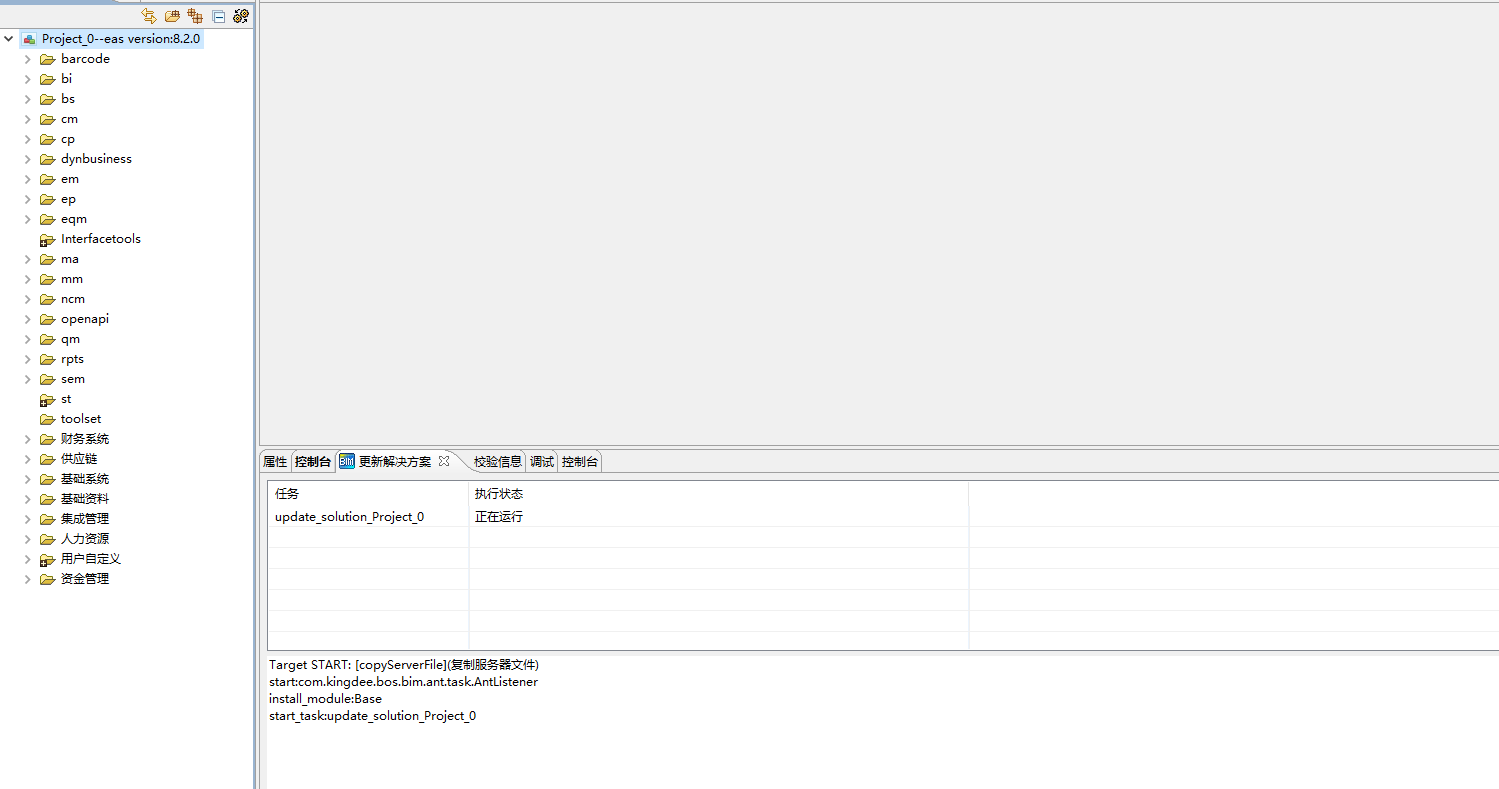Select the update_solution_Project_0 task row
This screenshot has width=1499, height=789.
tap(349, 517)
